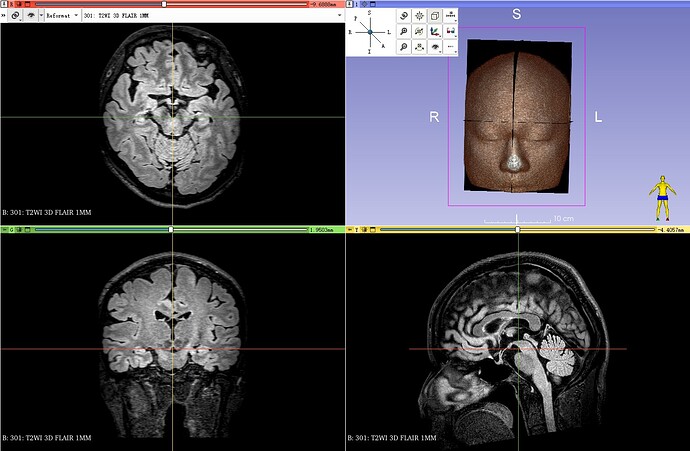
Task: Open the ruler options menu icon
Action: (x=450, y=16)
